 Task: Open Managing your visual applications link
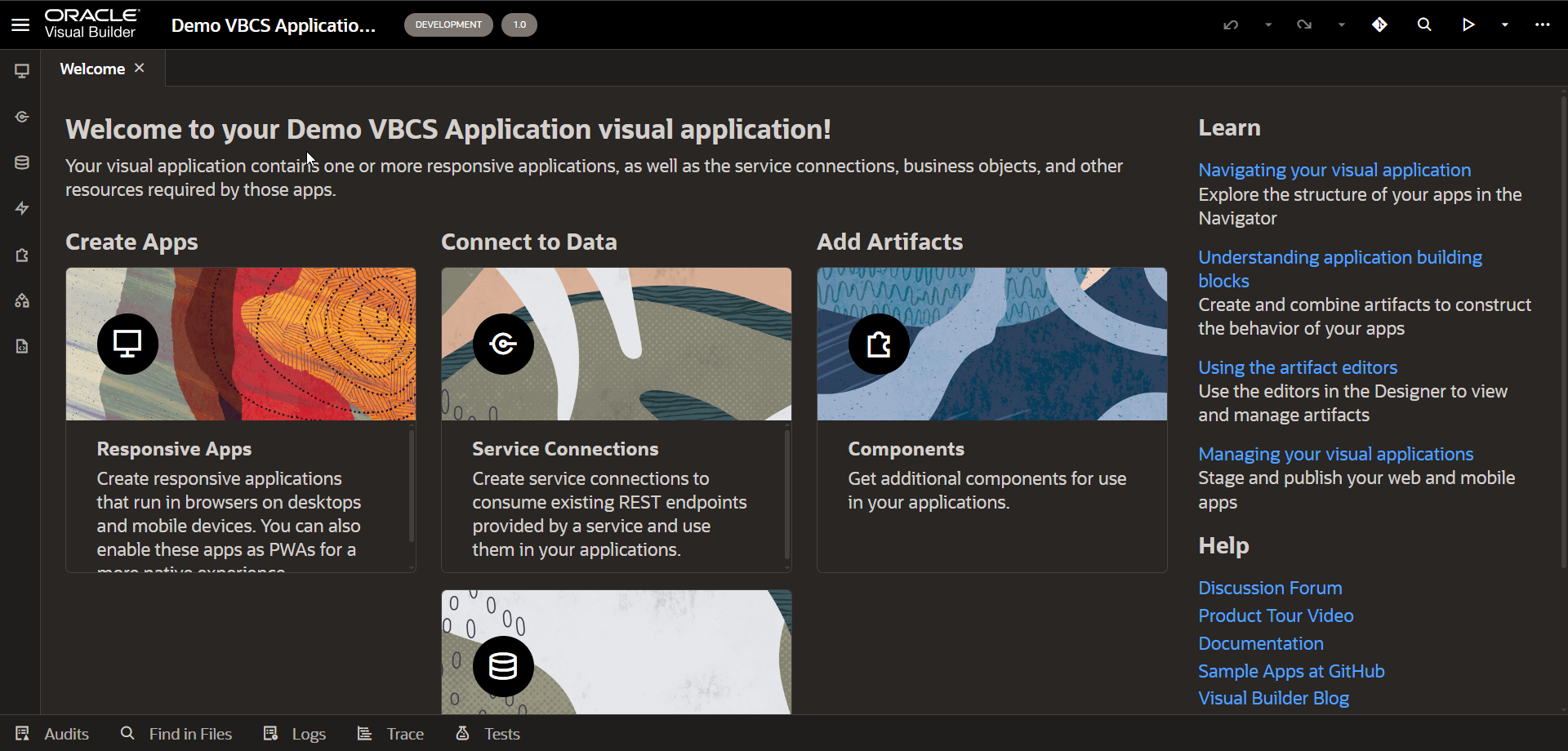[1336, 454]
